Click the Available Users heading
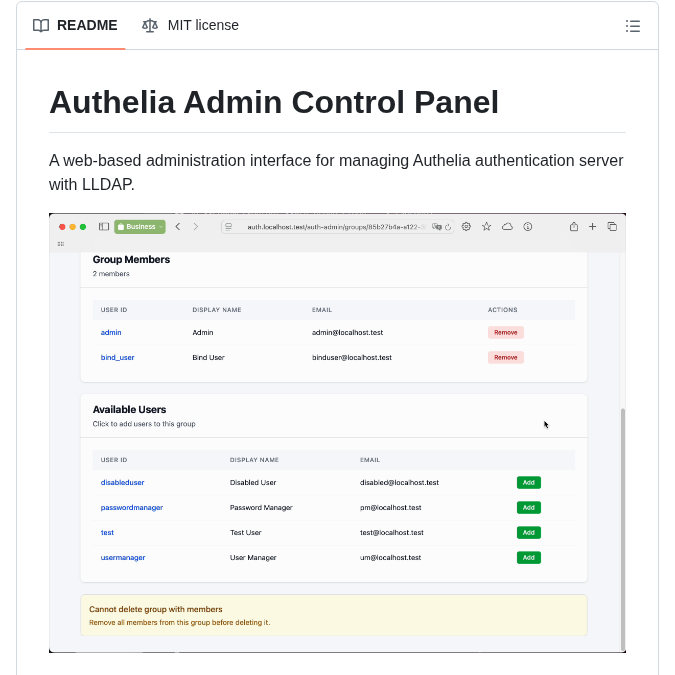 pyautogui.click(x=129, y=409)
